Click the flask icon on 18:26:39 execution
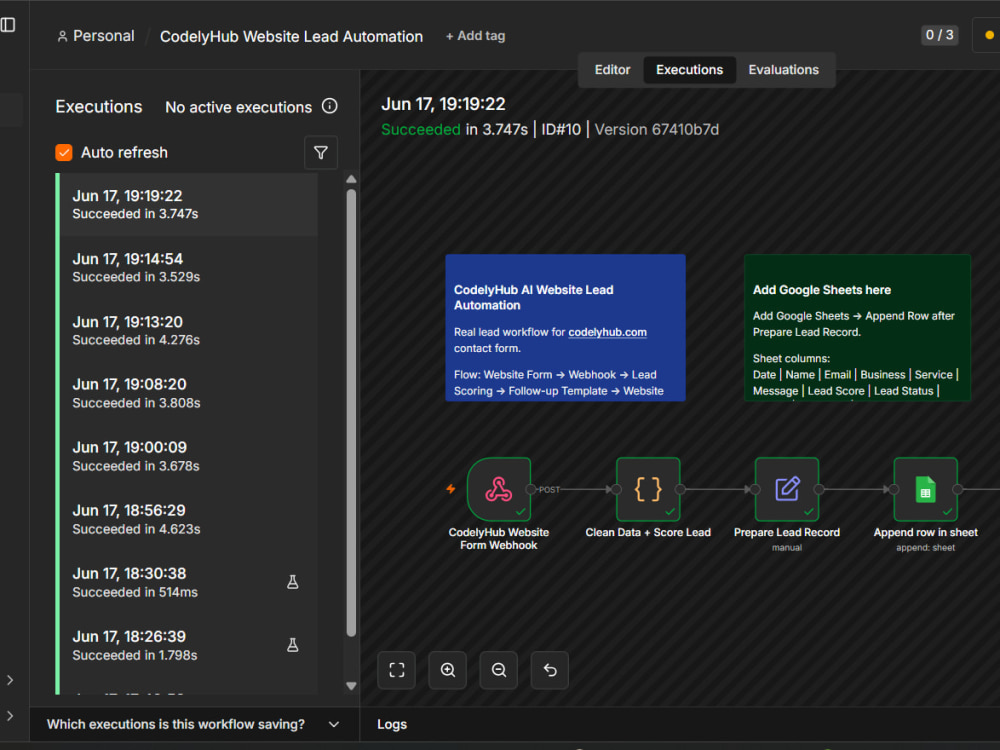This screenshot has height=750, width=1000. tap(293, 645)
